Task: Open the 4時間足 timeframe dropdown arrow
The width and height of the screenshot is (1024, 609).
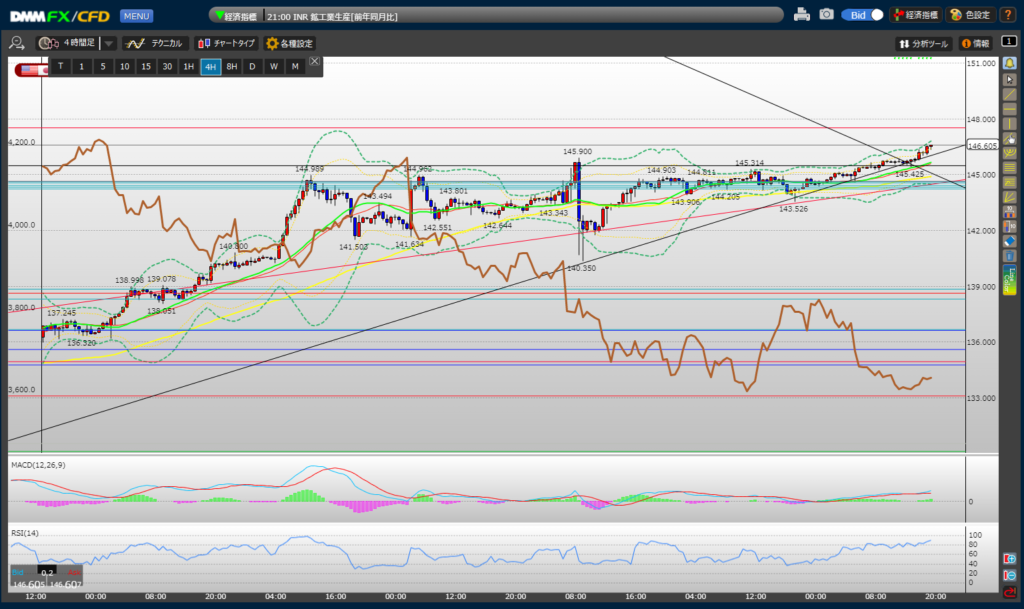Action: 109,43
